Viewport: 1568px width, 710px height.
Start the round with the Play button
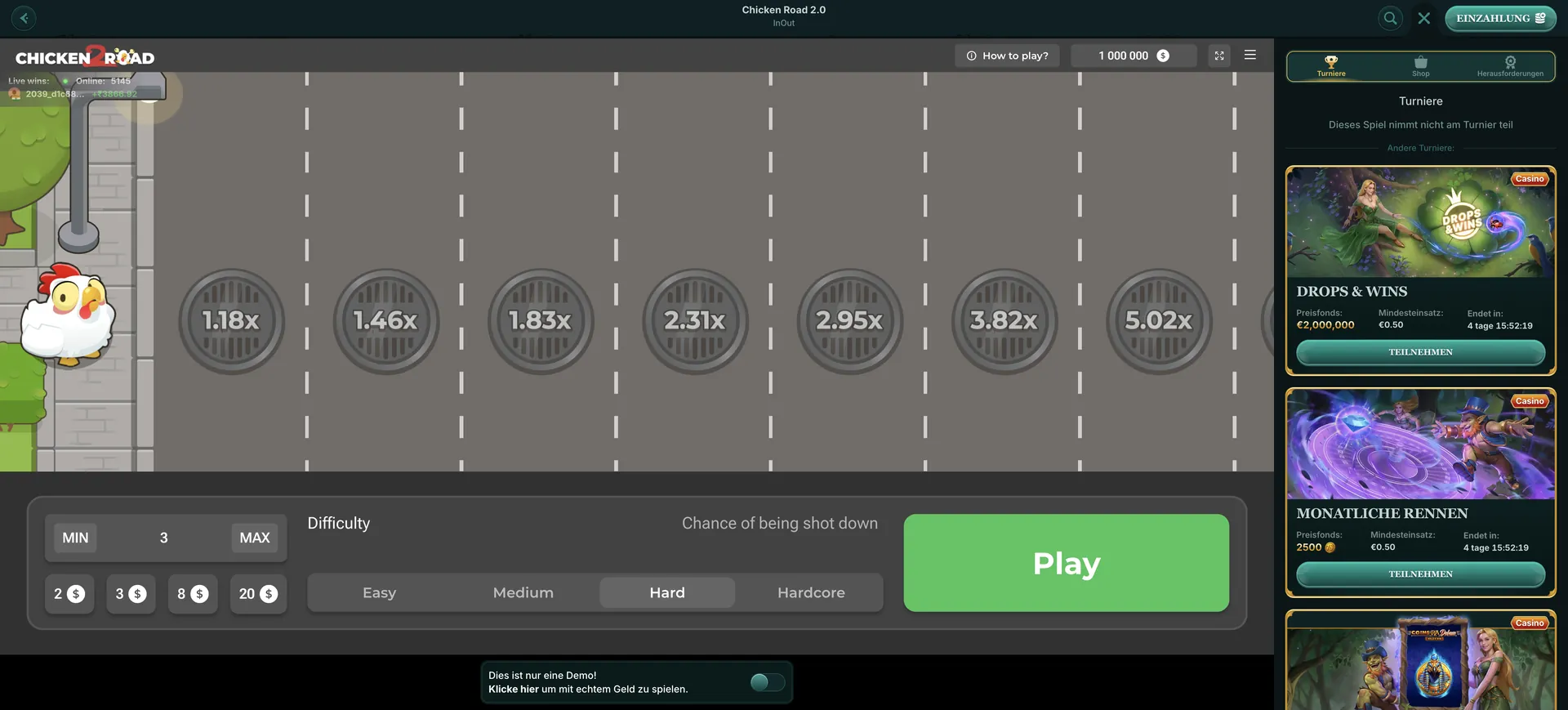pyautogui.click(x=1067, y=563)
